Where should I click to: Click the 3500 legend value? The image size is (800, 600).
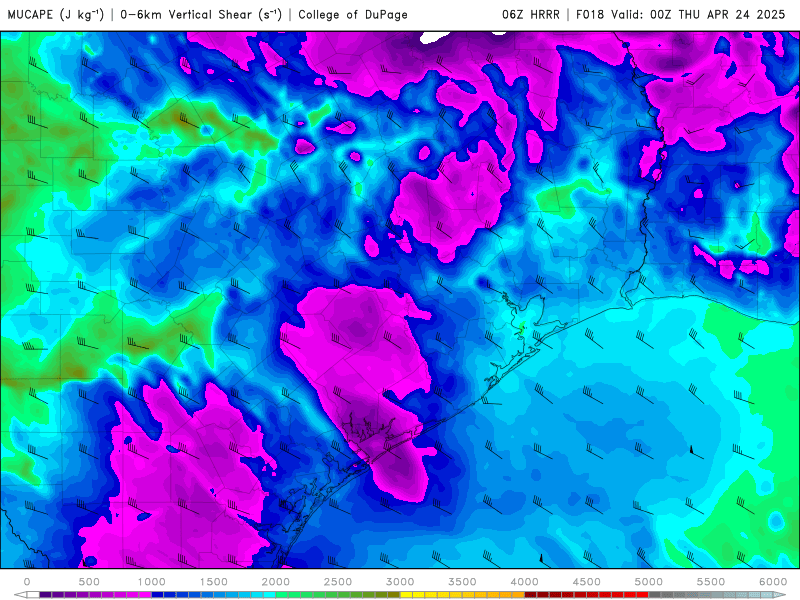click(x=462, y=582)
